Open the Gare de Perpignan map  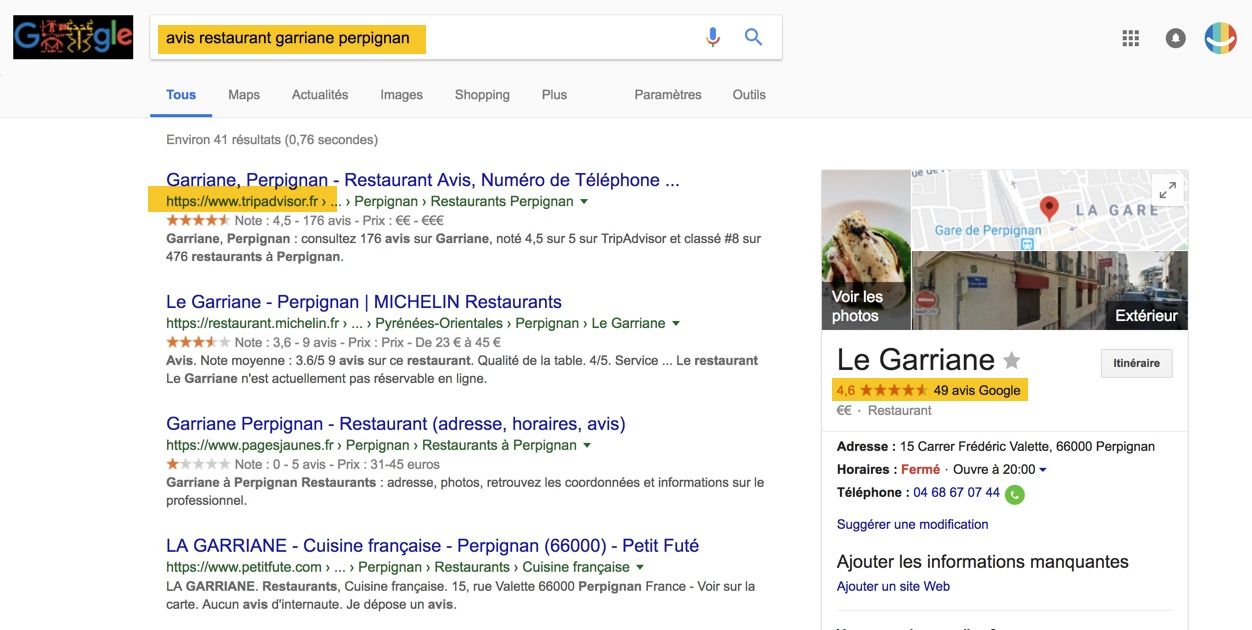tap(1050, 209)
